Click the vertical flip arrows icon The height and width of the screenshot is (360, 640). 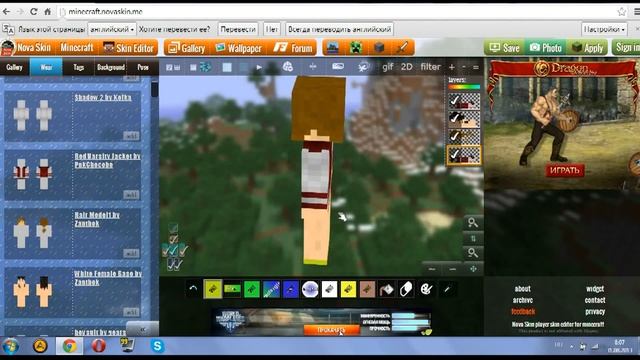point(473,238)
